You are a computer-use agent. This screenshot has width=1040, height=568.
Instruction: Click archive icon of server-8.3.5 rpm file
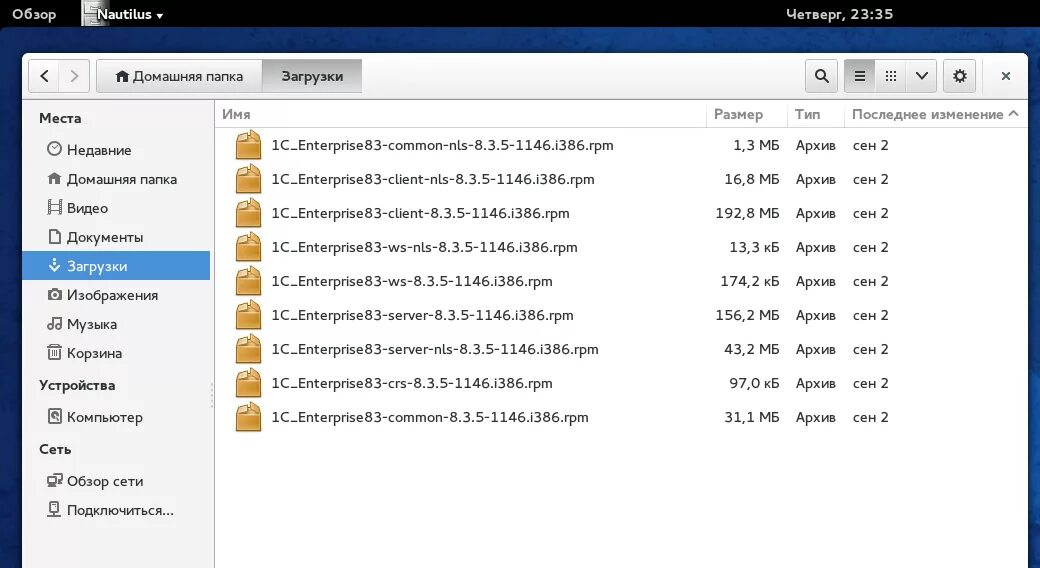point(249,315)
